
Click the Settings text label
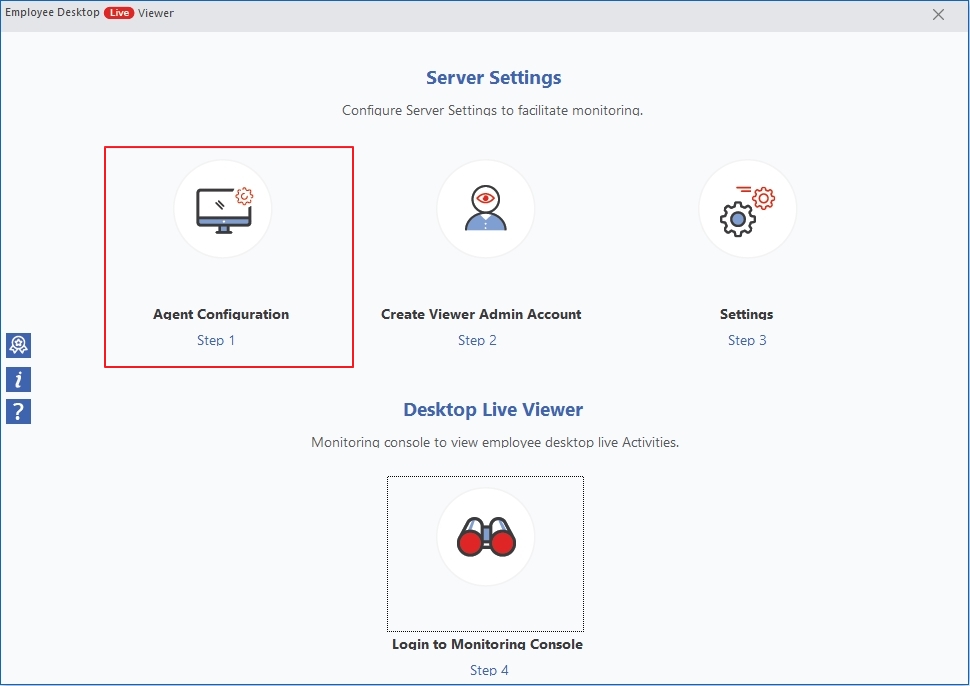coord(746,314)
